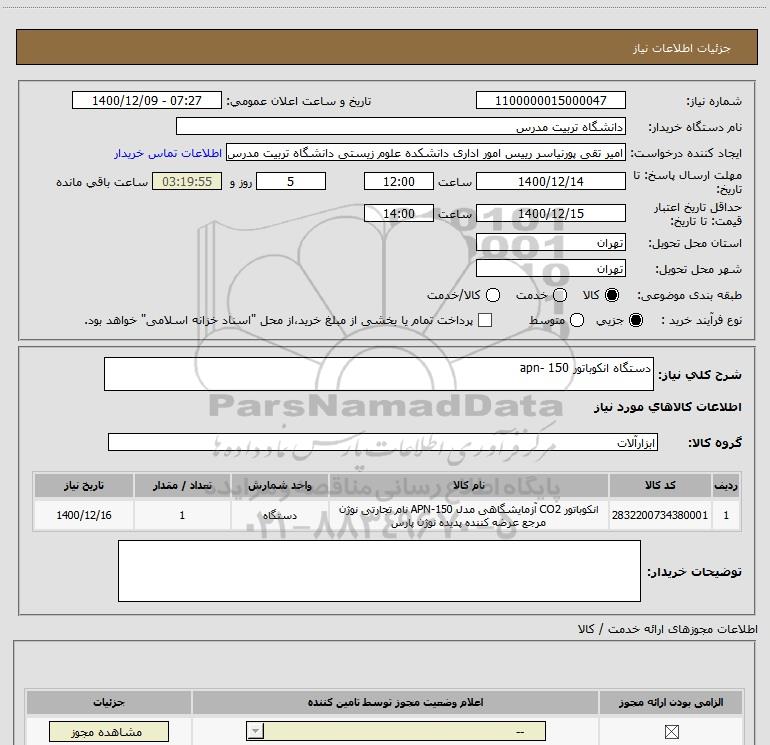Click the واحد شمارش column header
The width and height of the screenshot is (770, 745).
click(279, 485)
